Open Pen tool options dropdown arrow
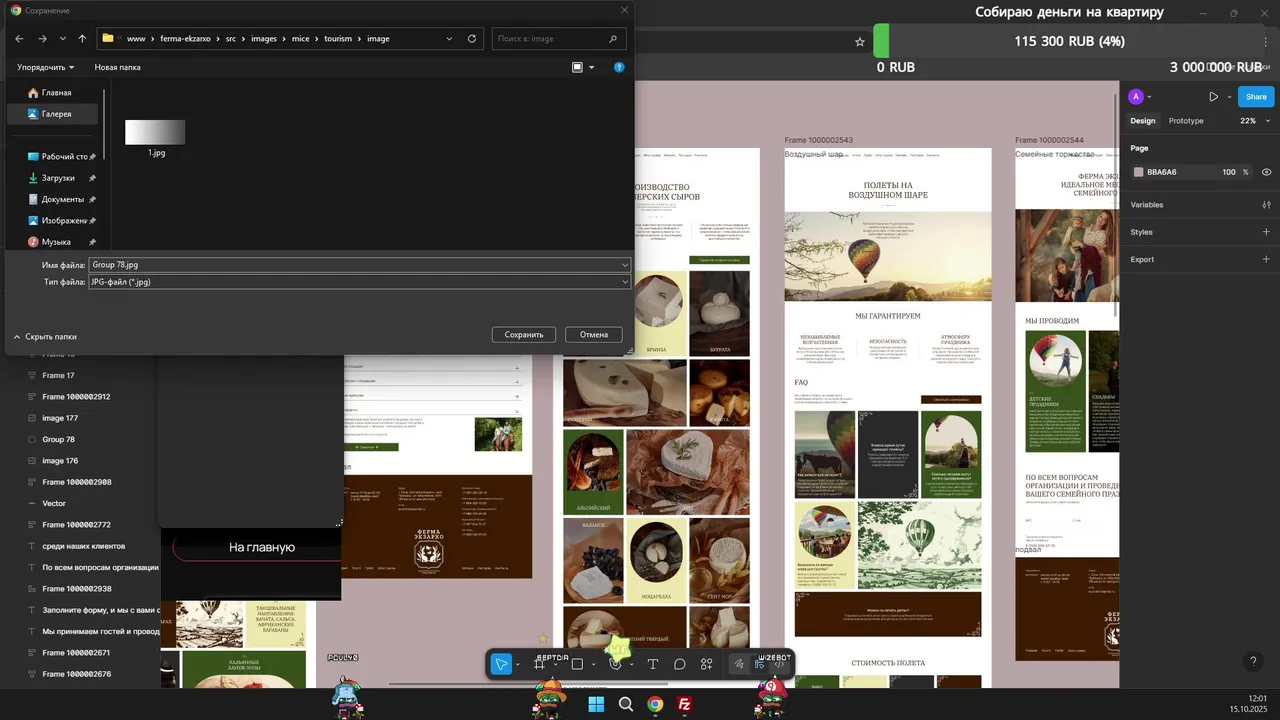The width and height of the screenshot is (1280, 720). (x=631, y=665)
